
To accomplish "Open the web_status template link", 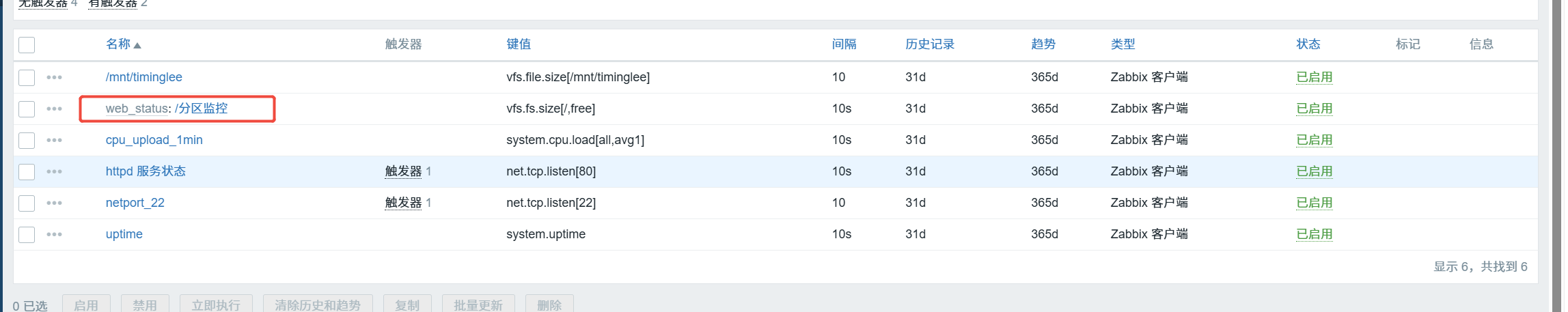I will click(137, 109).
